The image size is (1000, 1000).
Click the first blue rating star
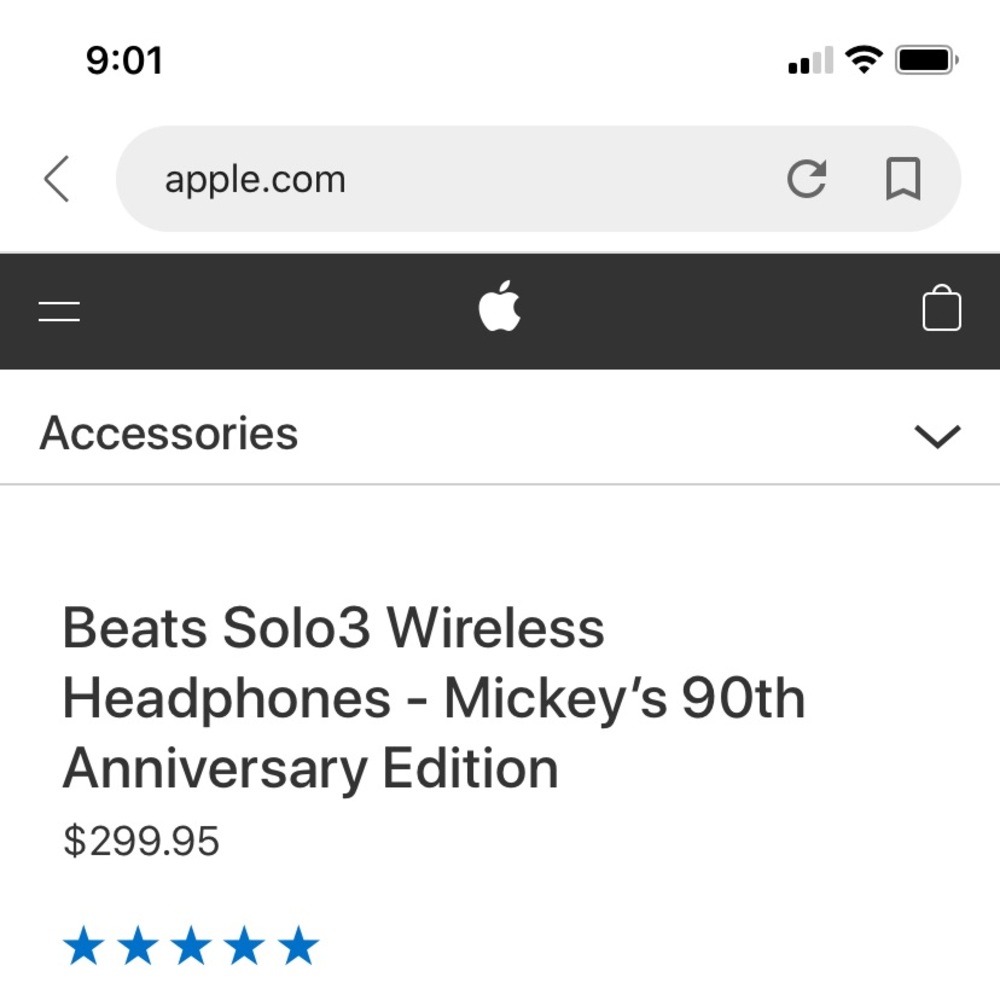(84, 946)
